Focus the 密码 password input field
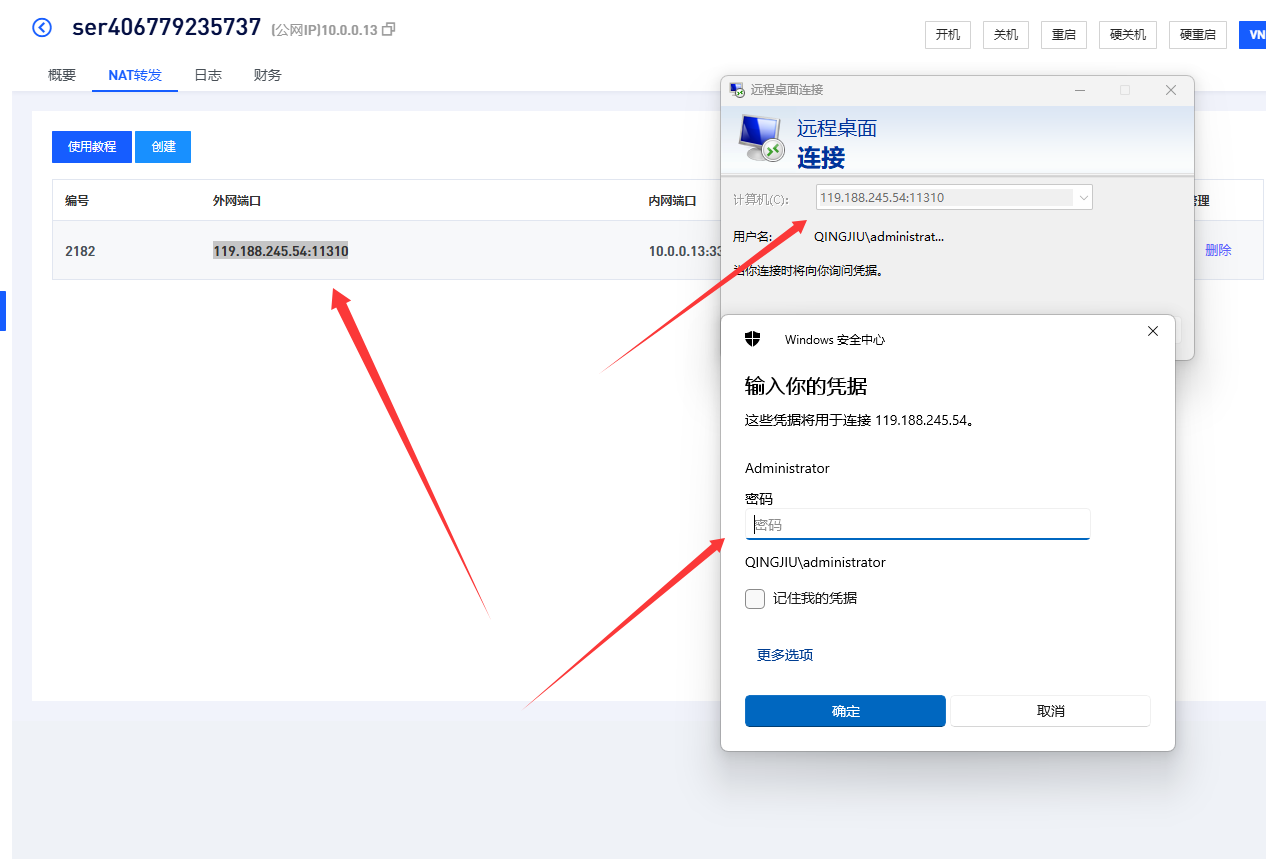This screenshot has width=1266, height=859. tap(917, 524)
